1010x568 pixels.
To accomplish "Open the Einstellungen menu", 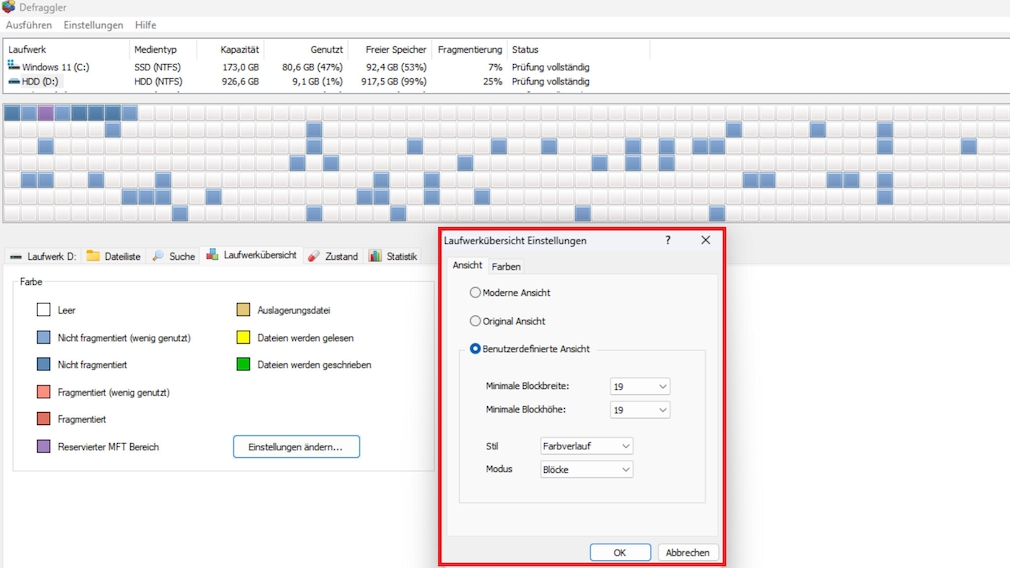I will click(93, 25).
